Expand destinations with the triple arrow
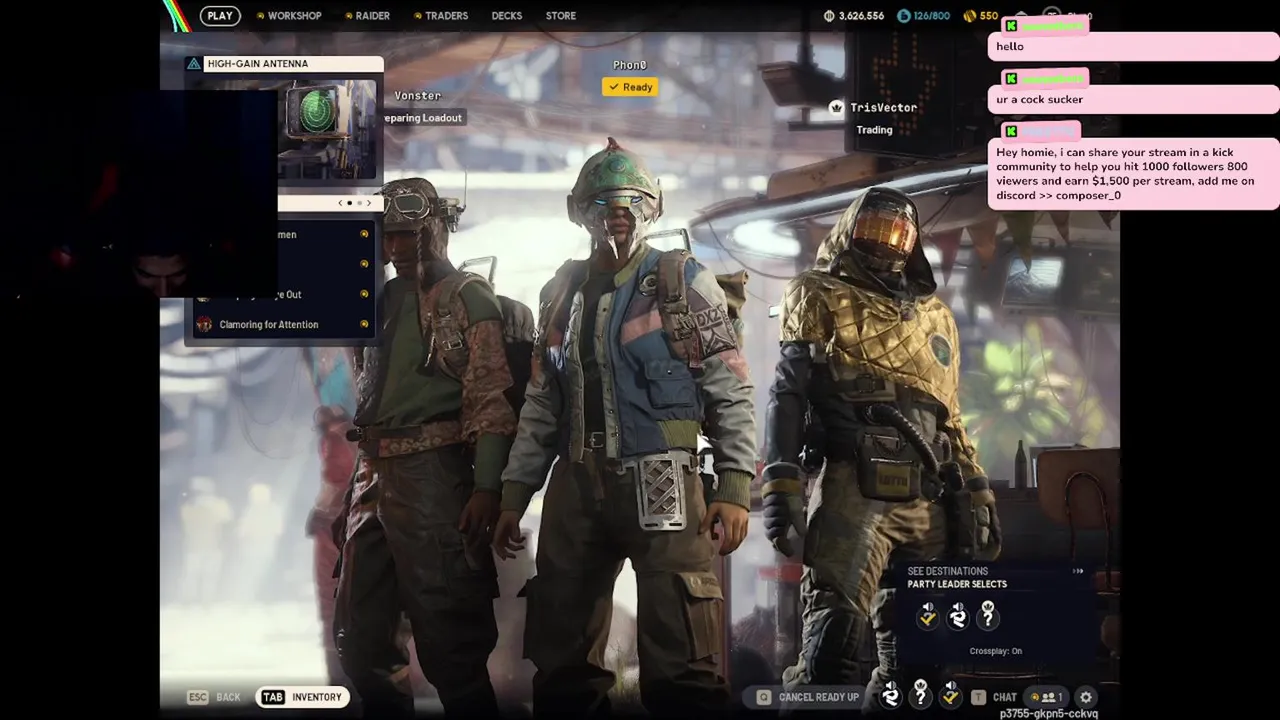This screenshot has height=720, width=1280. 1078,571
